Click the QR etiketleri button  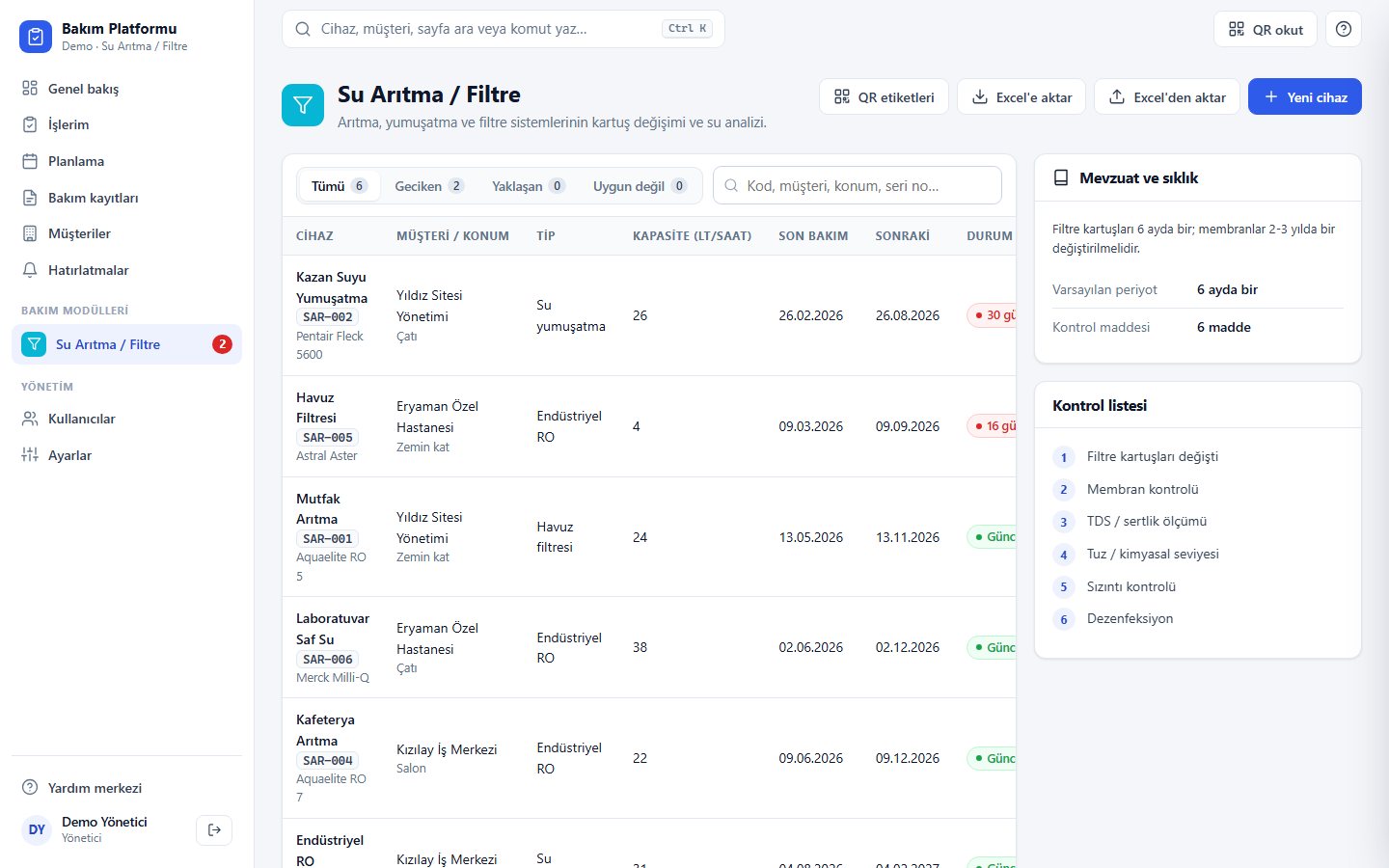pos(885,96)
